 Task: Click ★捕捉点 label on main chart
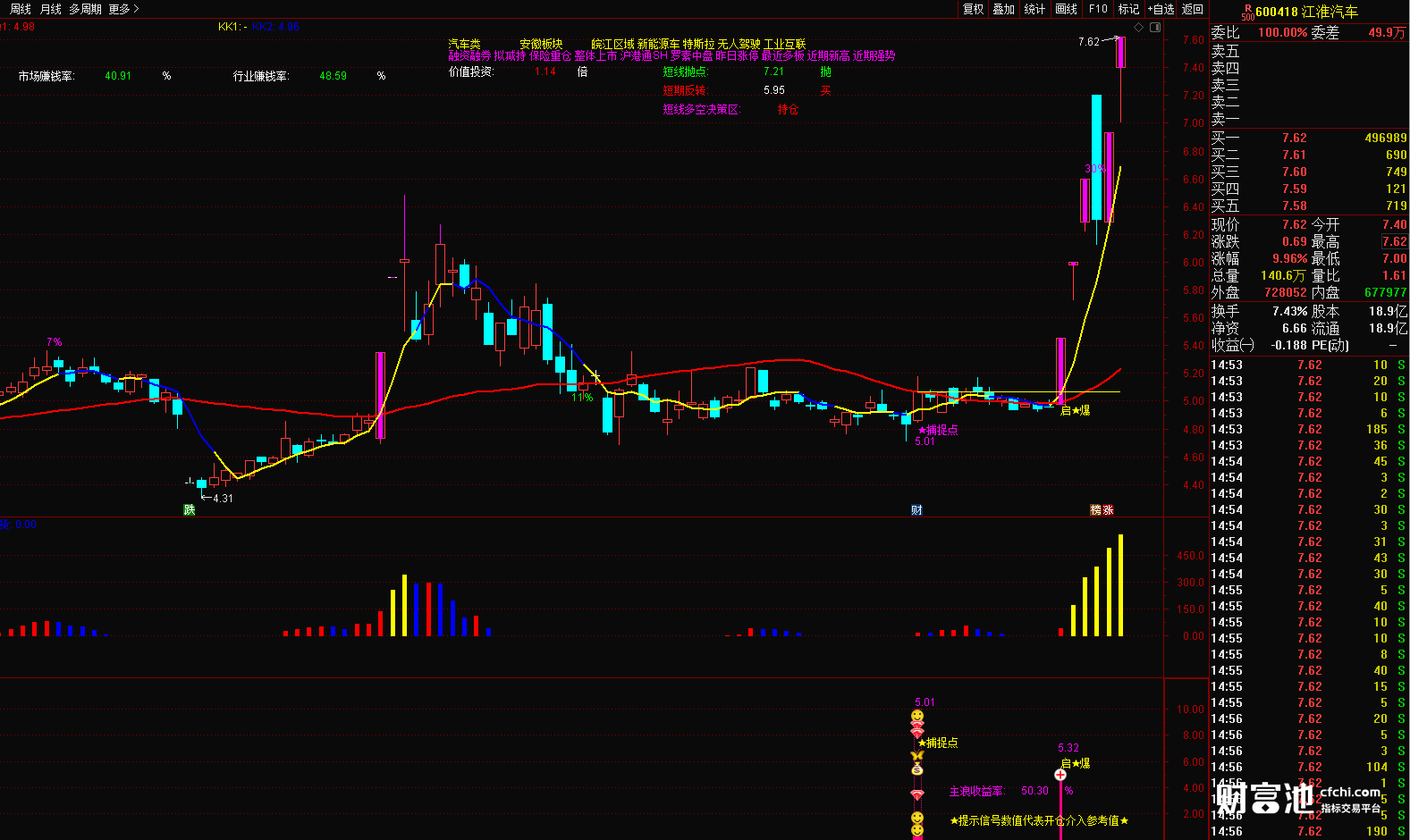(938, 430)
